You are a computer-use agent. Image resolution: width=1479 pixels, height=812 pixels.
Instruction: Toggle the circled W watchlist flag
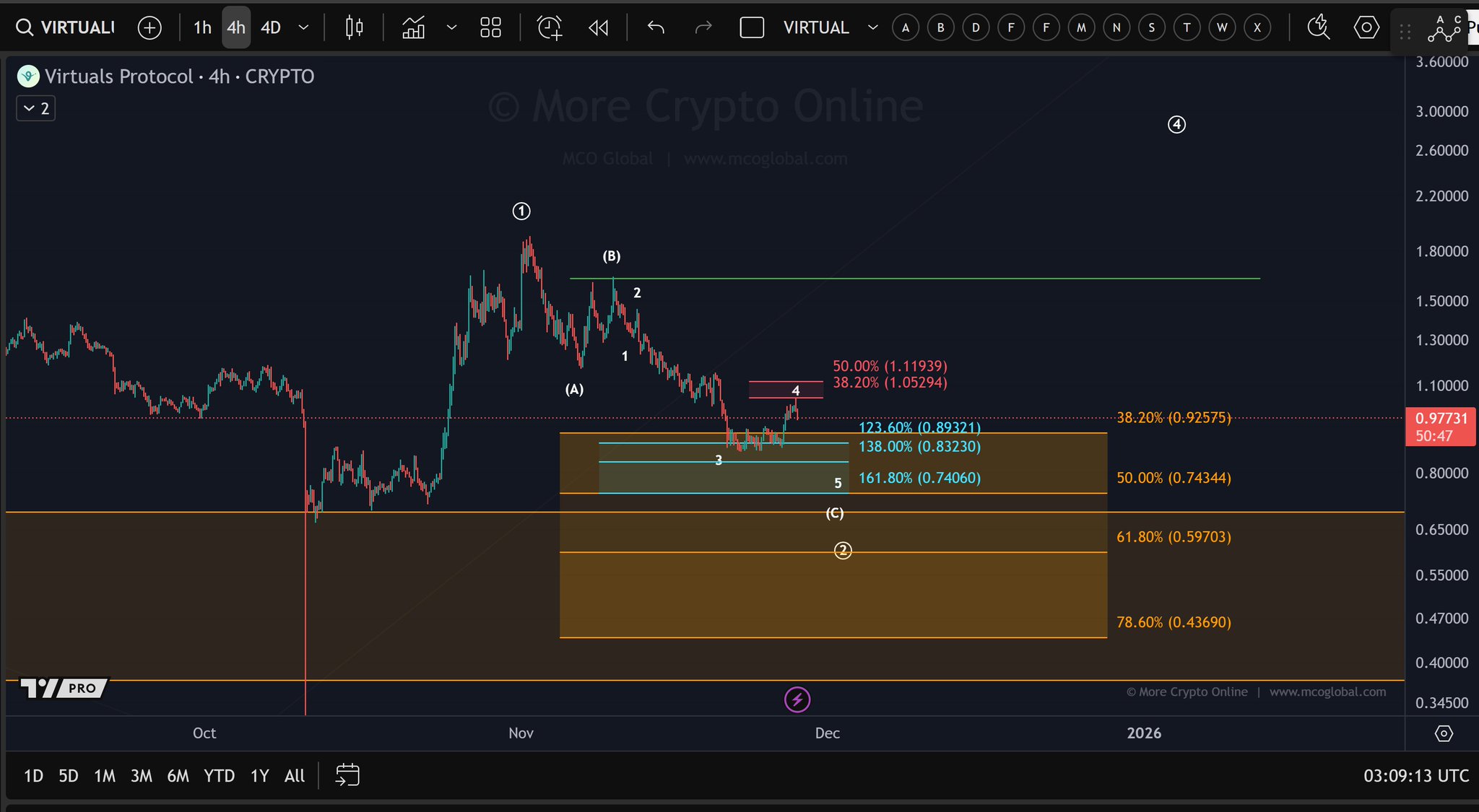(x=1222, y=27)
